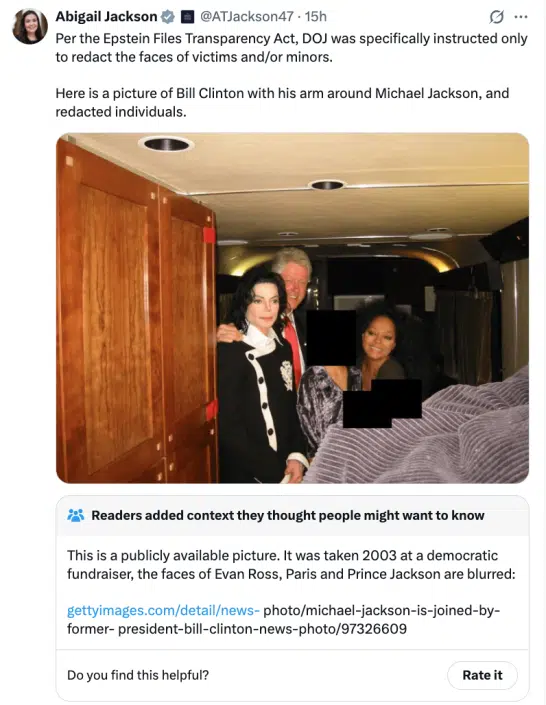Click the uppermost black redaction box in photo
Image resolution: width=546 pixels, height=705 pixels.
tap(331, 338)
